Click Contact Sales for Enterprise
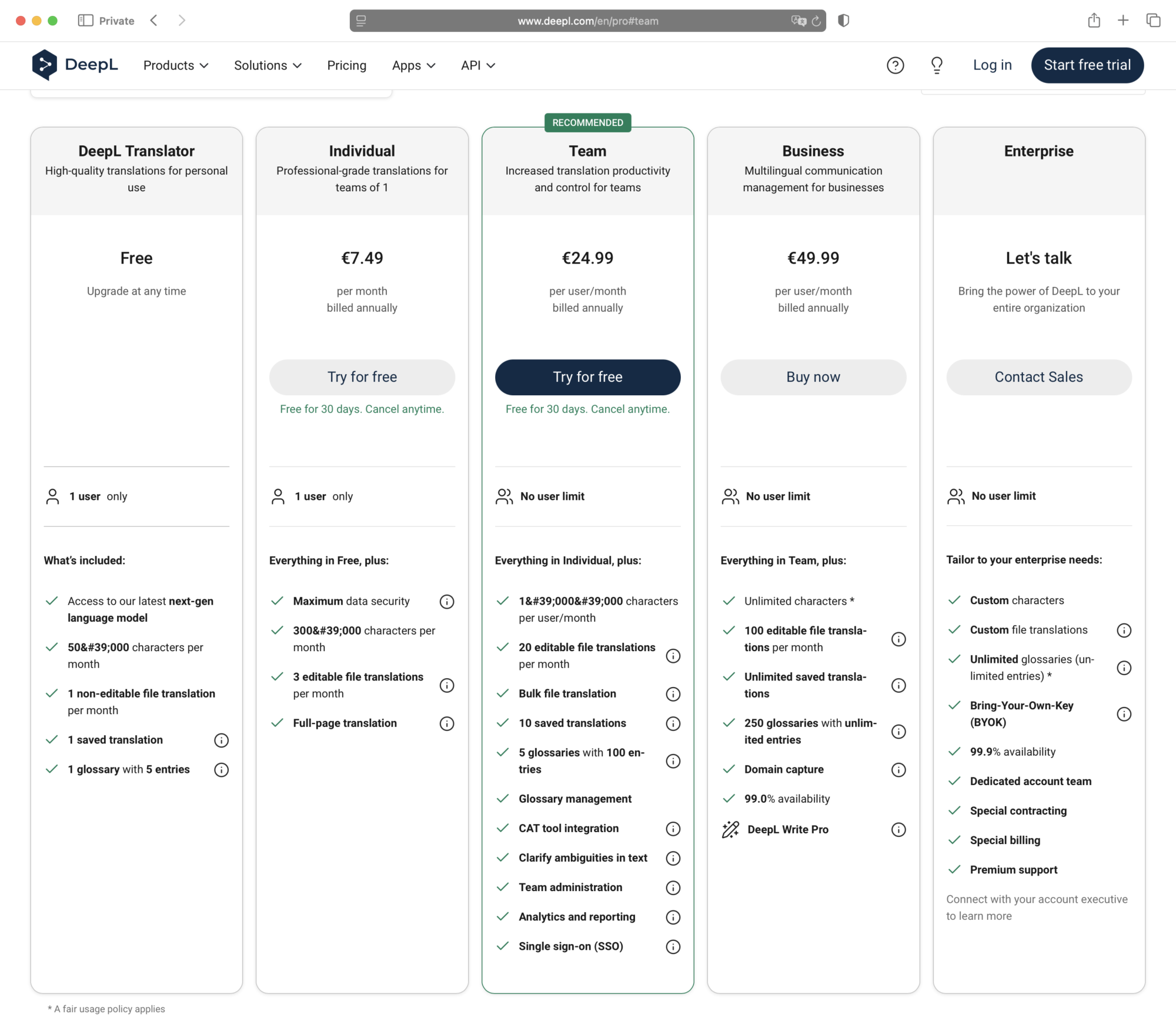 point(1038,377)
